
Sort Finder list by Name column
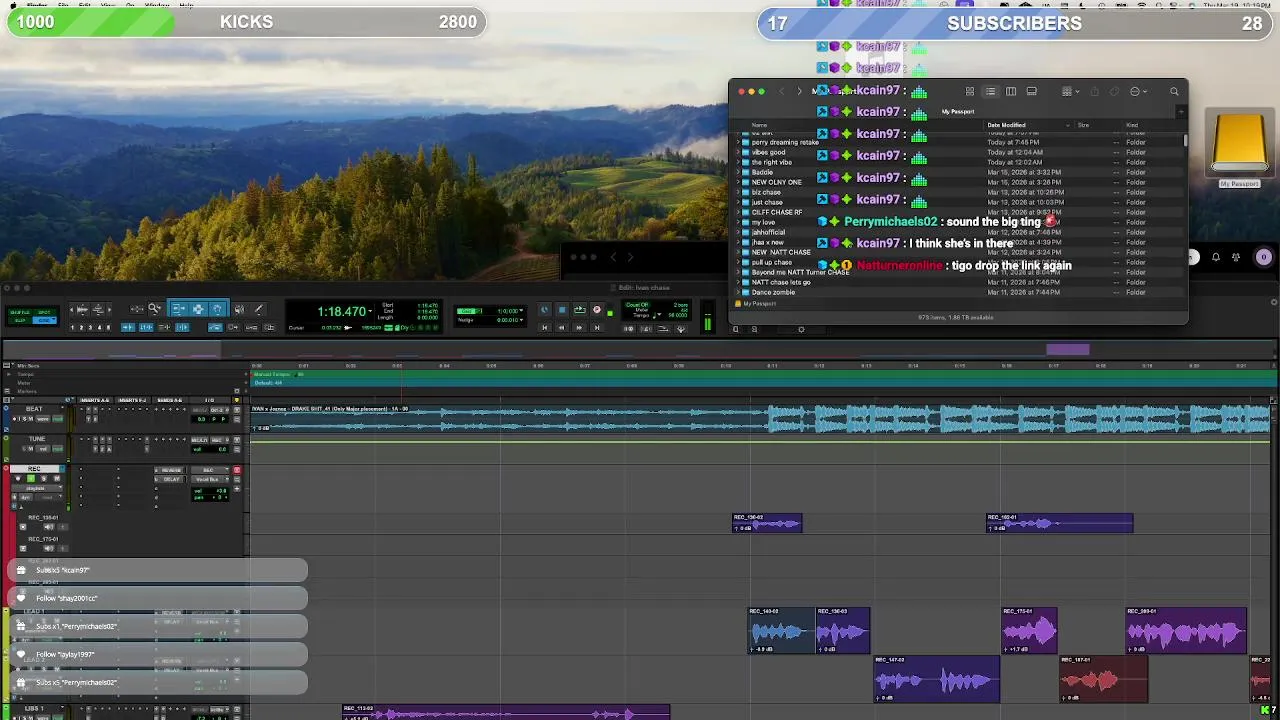(x=759, y=125)
